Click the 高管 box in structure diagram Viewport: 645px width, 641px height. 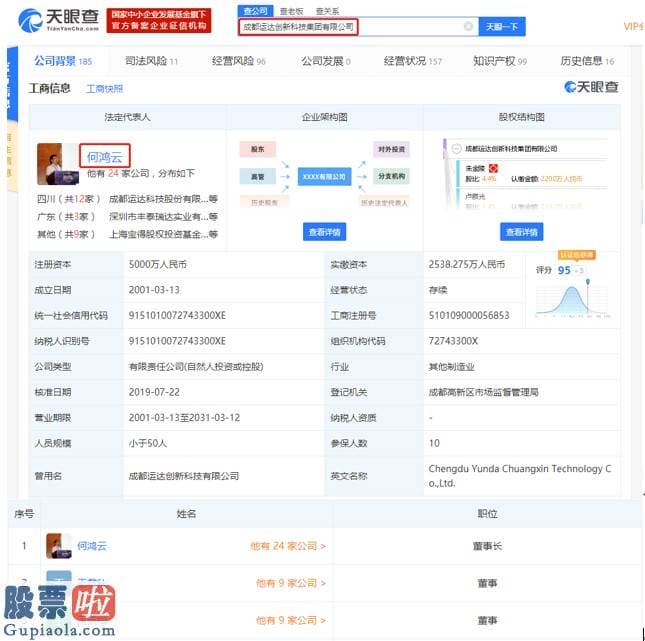258,177
